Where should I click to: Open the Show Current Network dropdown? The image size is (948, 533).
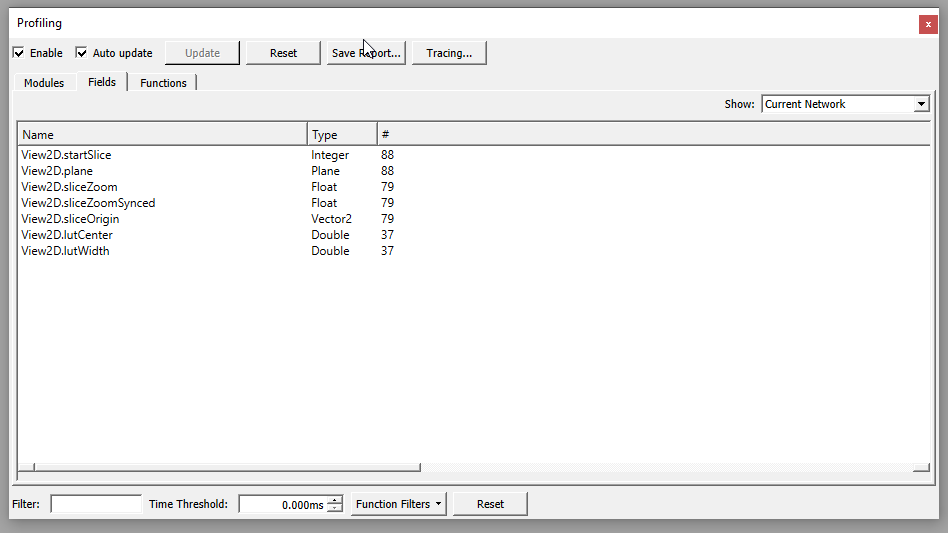[x=845, y=104]
